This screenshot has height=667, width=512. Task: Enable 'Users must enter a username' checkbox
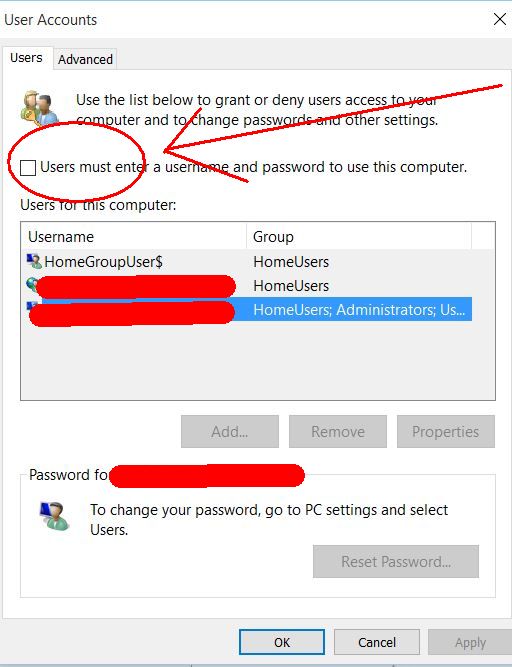click(x=28, y=167)
